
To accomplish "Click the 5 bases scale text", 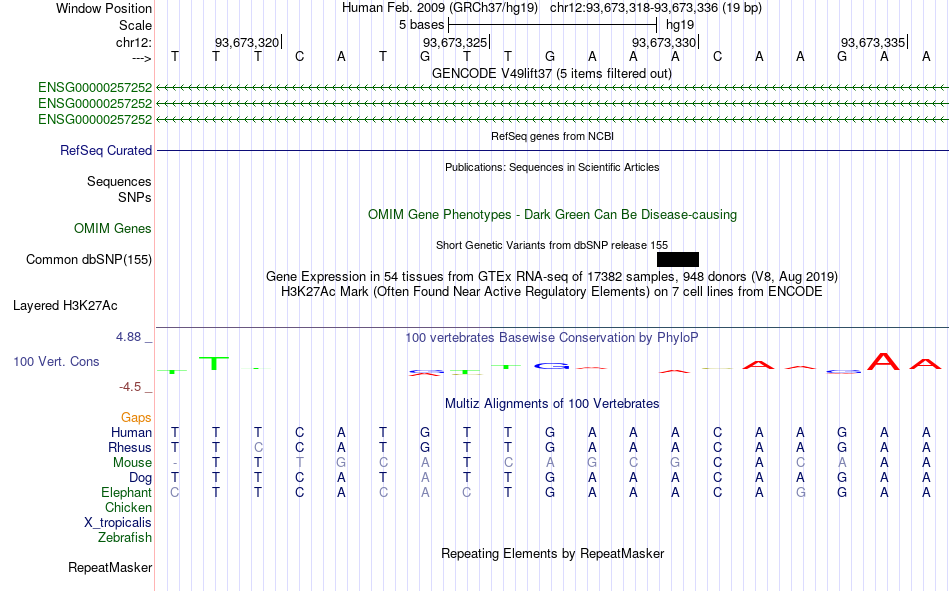I will (421, 25).
